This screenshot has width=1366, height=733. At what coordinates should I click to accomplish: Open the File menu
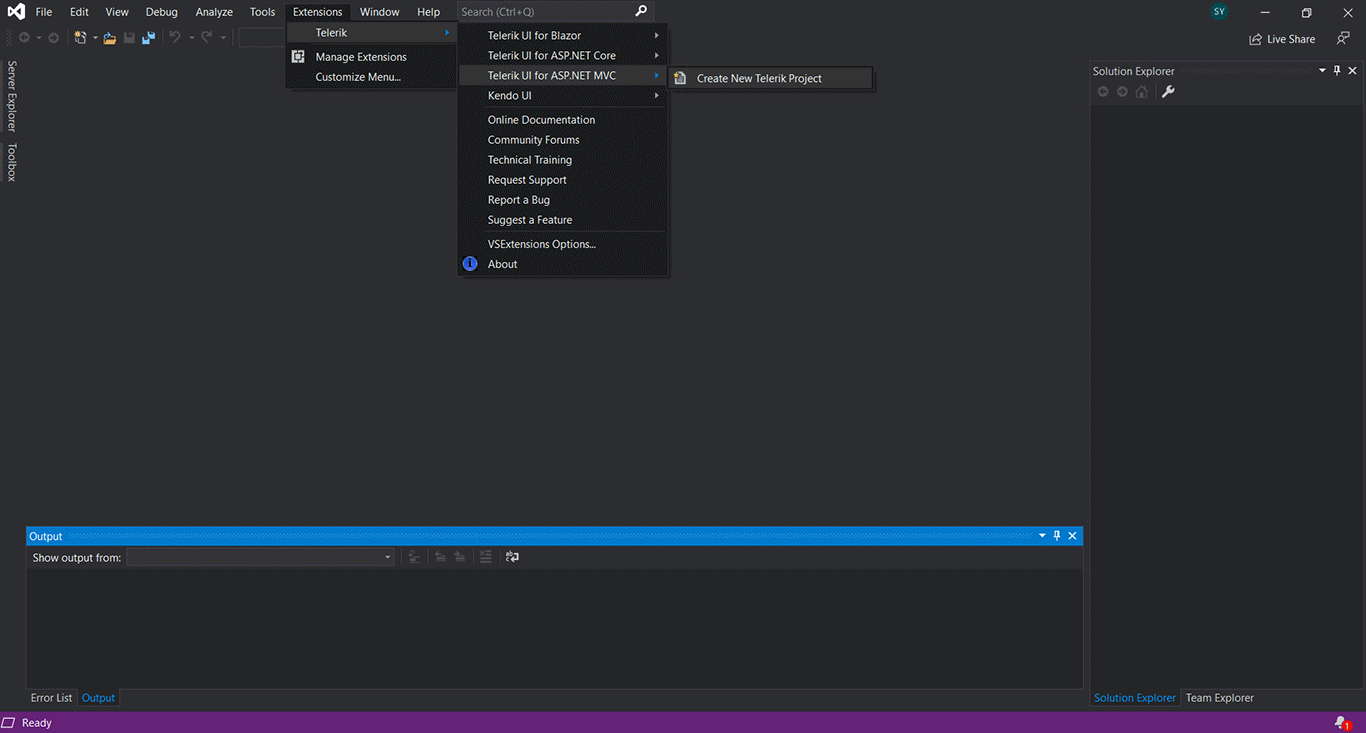click(44, 12)
